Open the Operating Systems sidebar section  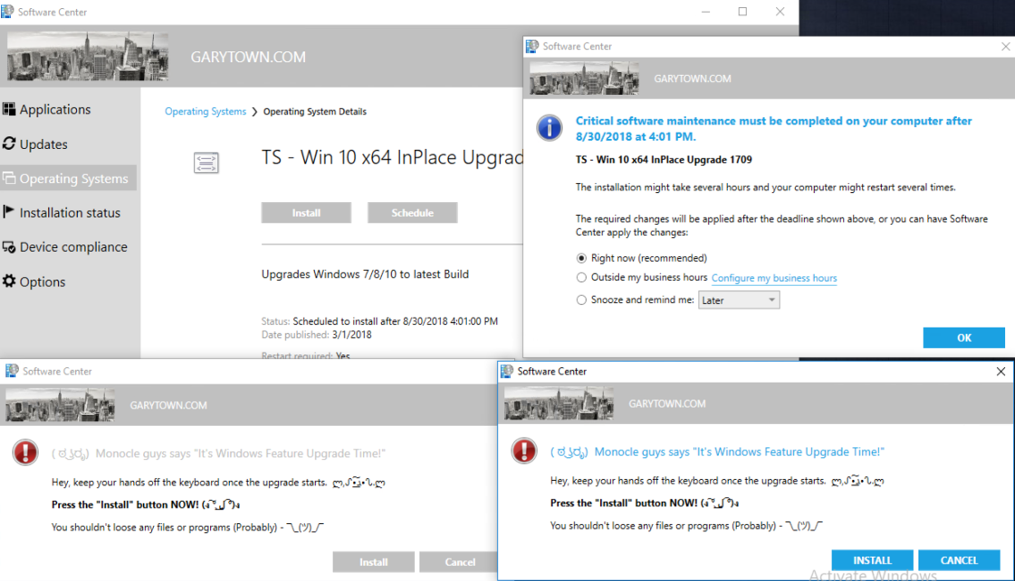[x=73, y=179]
